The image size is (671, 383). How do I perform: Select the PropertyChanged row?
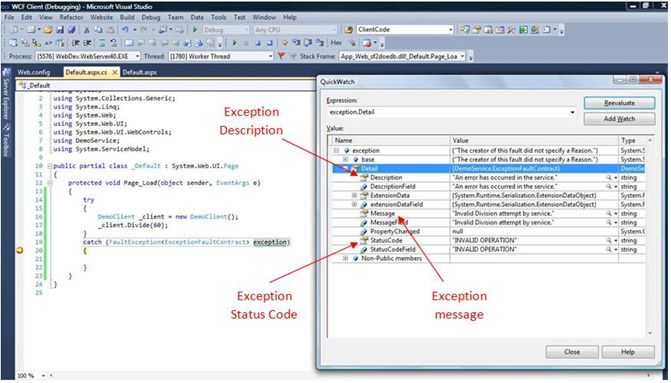click(488, 231)
